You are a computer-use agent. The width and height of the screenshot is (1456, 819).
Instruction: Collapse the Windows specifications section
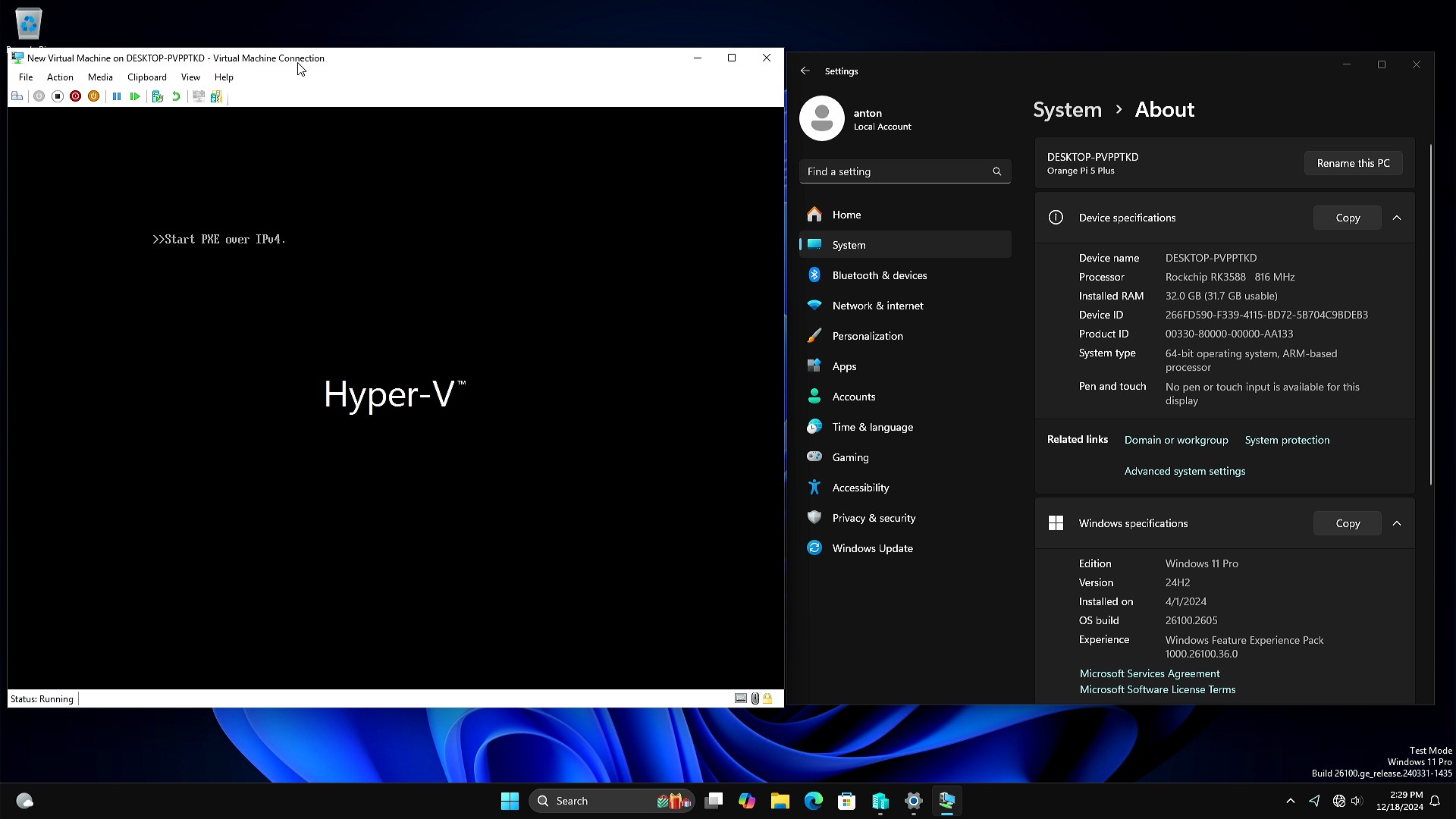[1397, 523]
